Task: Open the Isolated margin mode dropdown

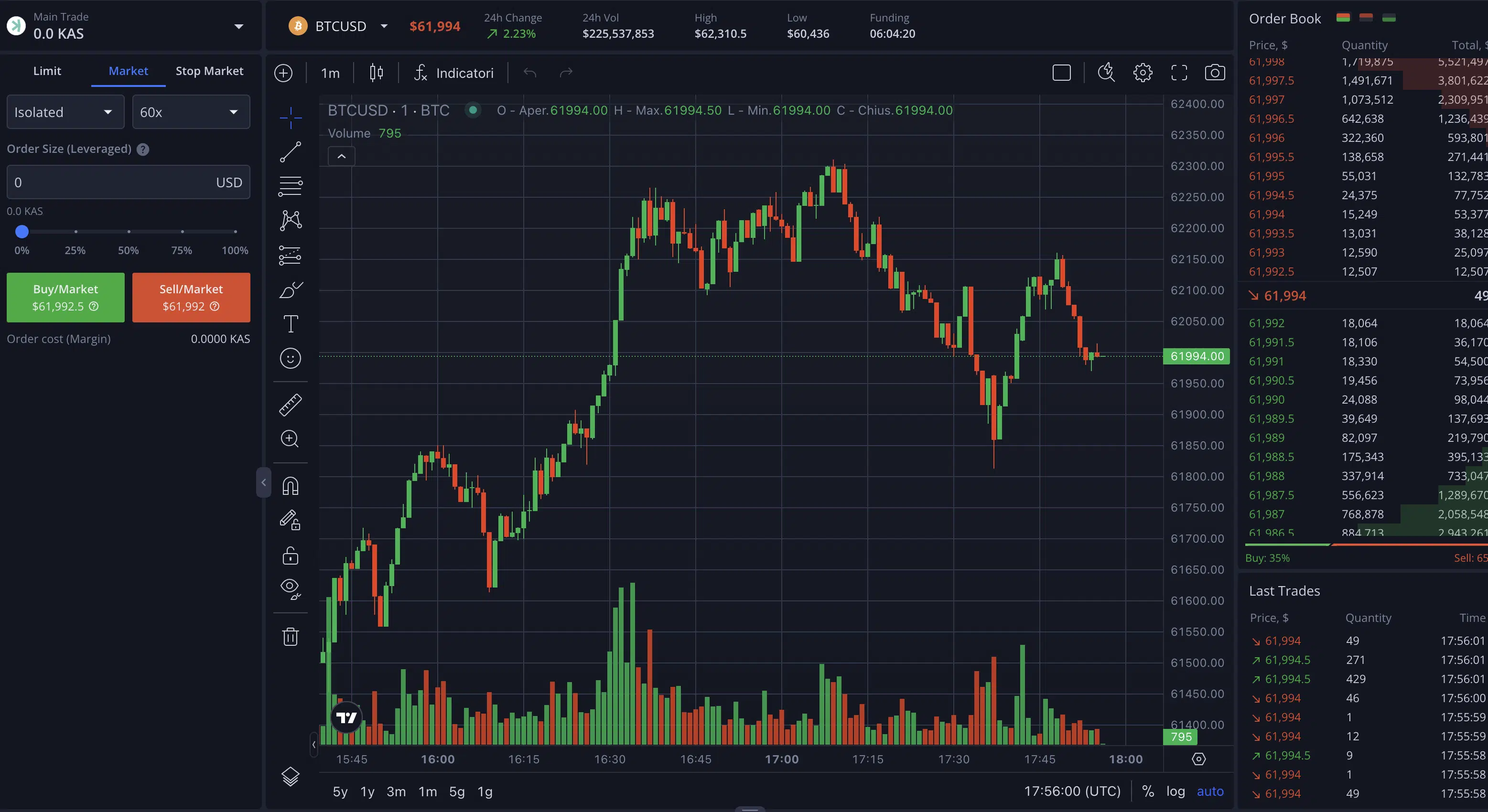Action: click(65, 112)
